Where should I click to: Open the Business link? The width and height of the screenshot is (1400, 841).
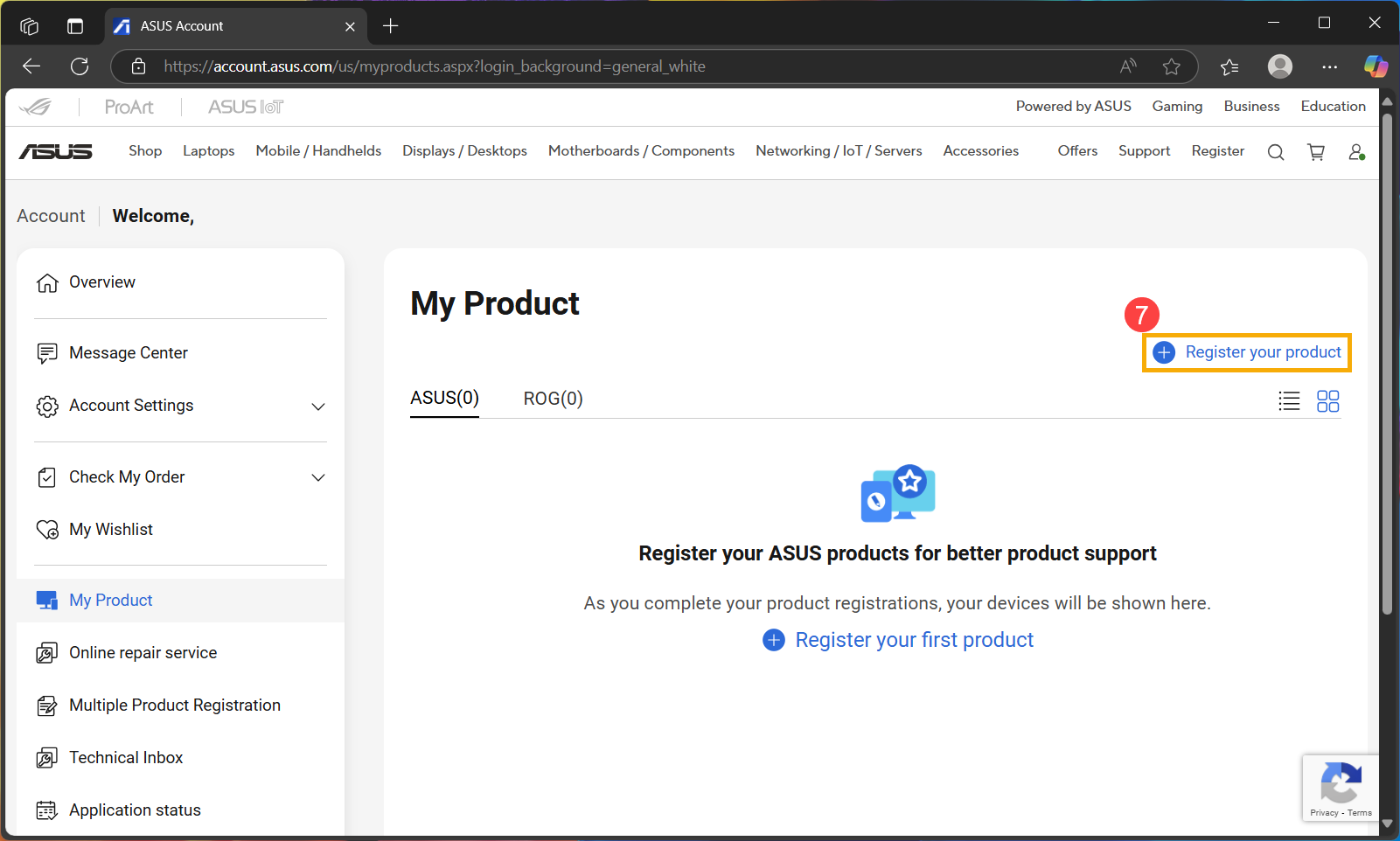click(x=1251, y=107)
